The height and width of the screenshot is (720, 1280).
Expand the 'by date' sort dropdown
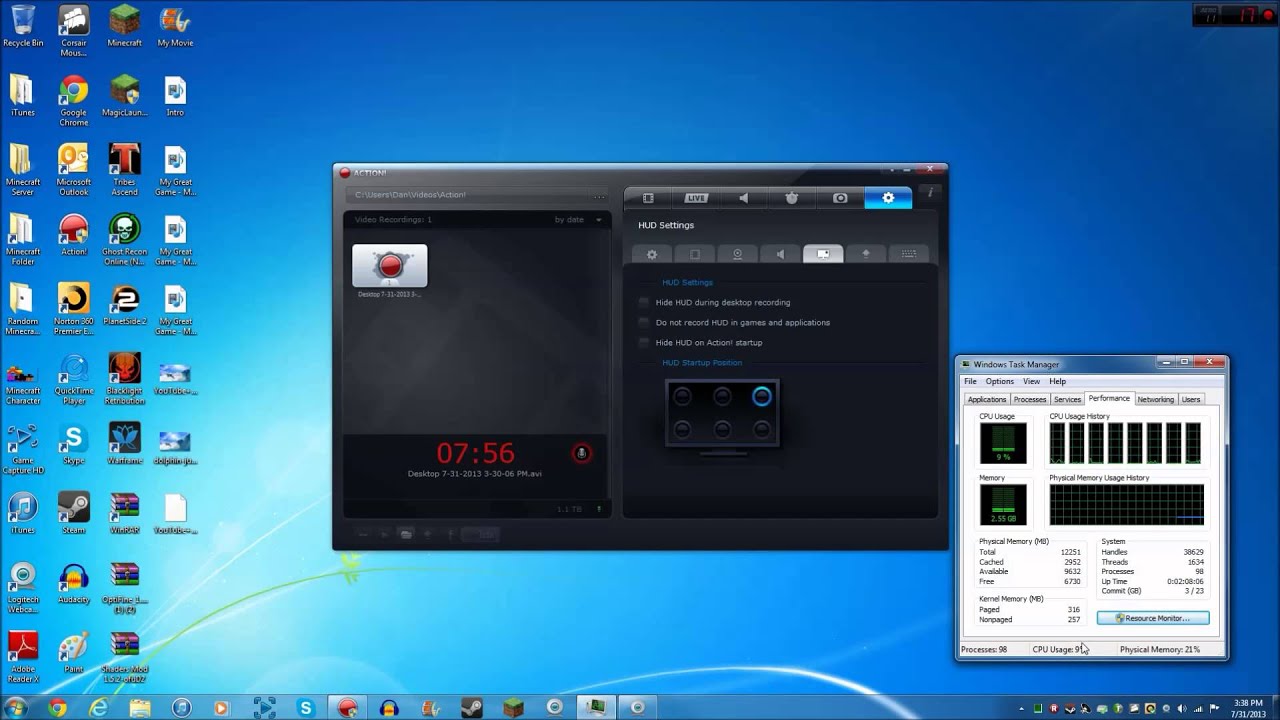point(579,219)
